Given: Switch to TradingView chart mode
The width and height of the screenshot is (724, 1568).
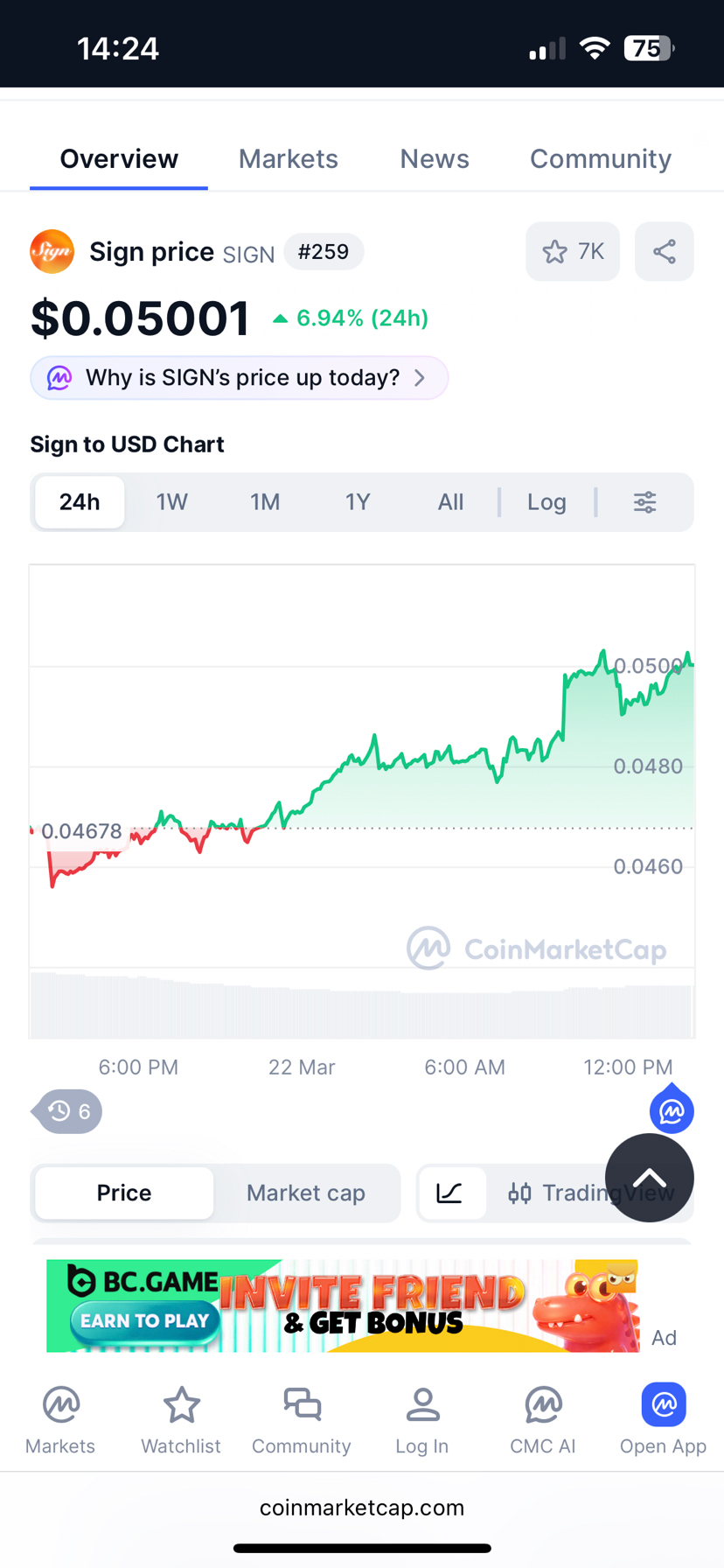Looking at the screenshot, I should pyautogui.click(x=560, y=1193).
